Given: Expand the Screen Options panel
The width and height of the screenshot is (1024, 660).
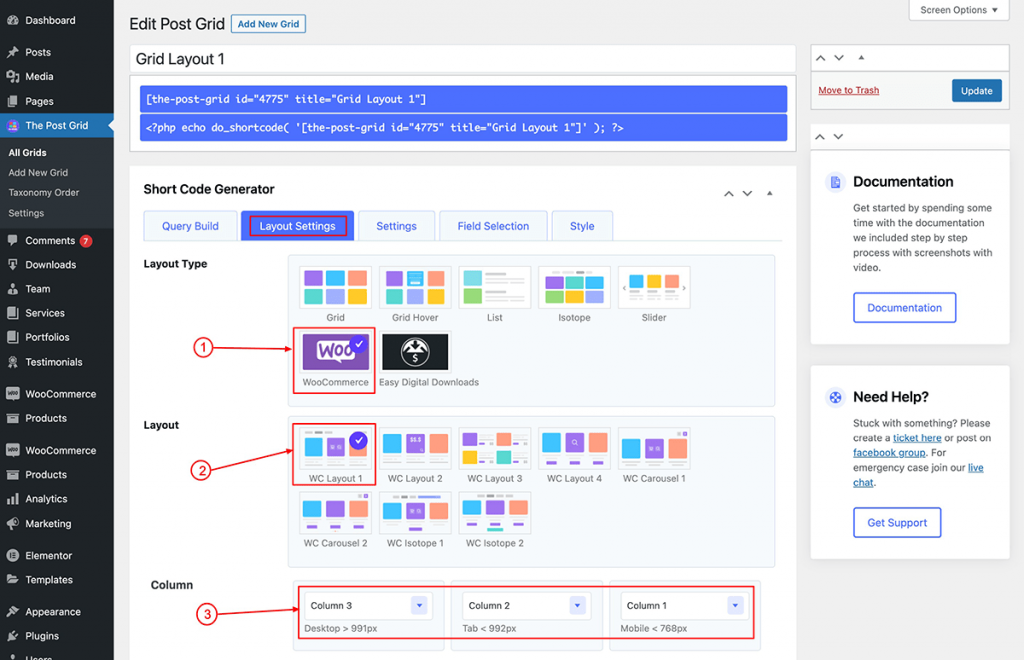Looking at the screenshot, I should pos(958,10).
